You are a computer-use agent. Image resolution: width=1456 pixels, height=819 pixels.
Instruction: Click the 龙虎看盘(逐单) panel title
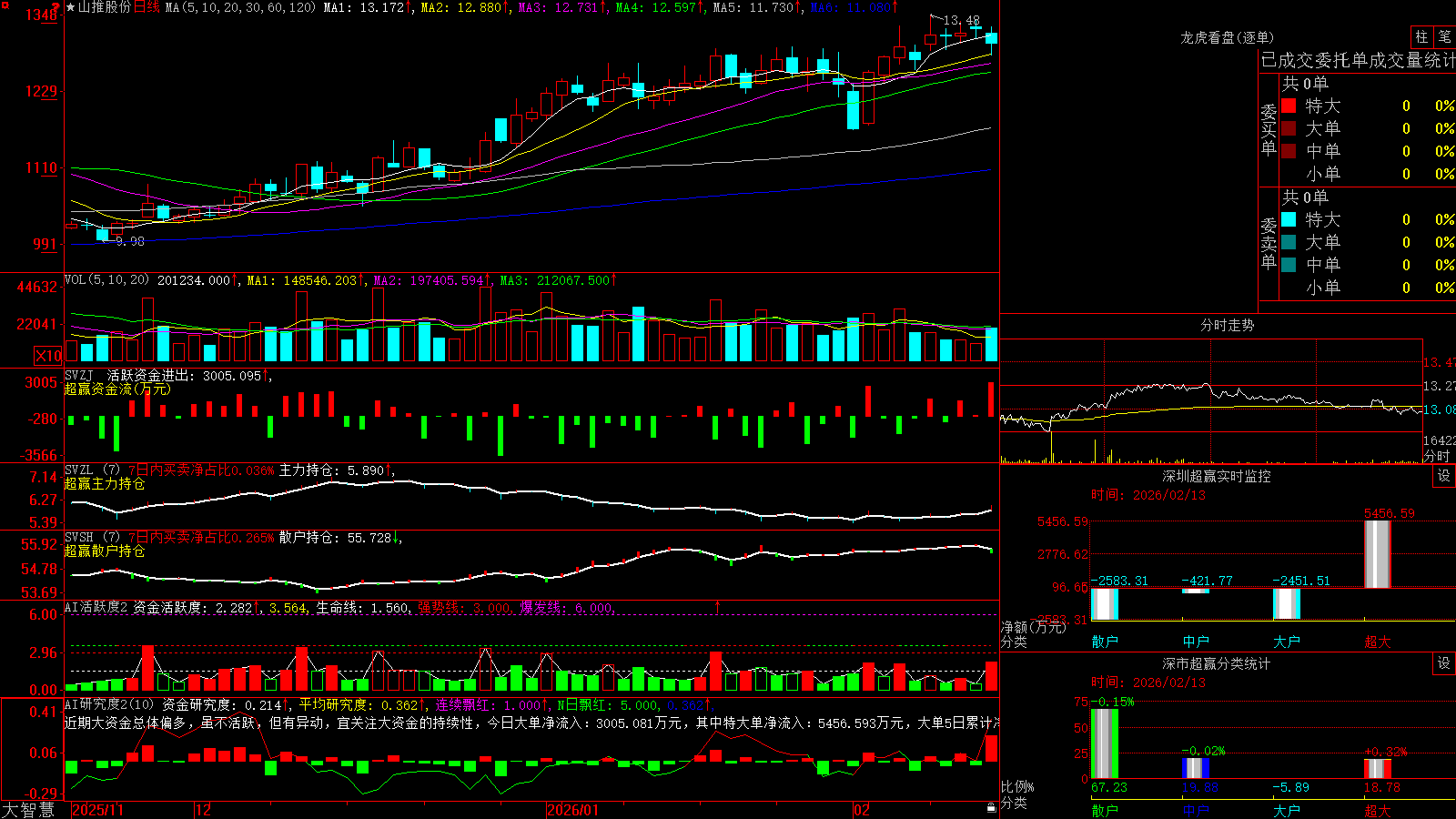click(1227, 37)
